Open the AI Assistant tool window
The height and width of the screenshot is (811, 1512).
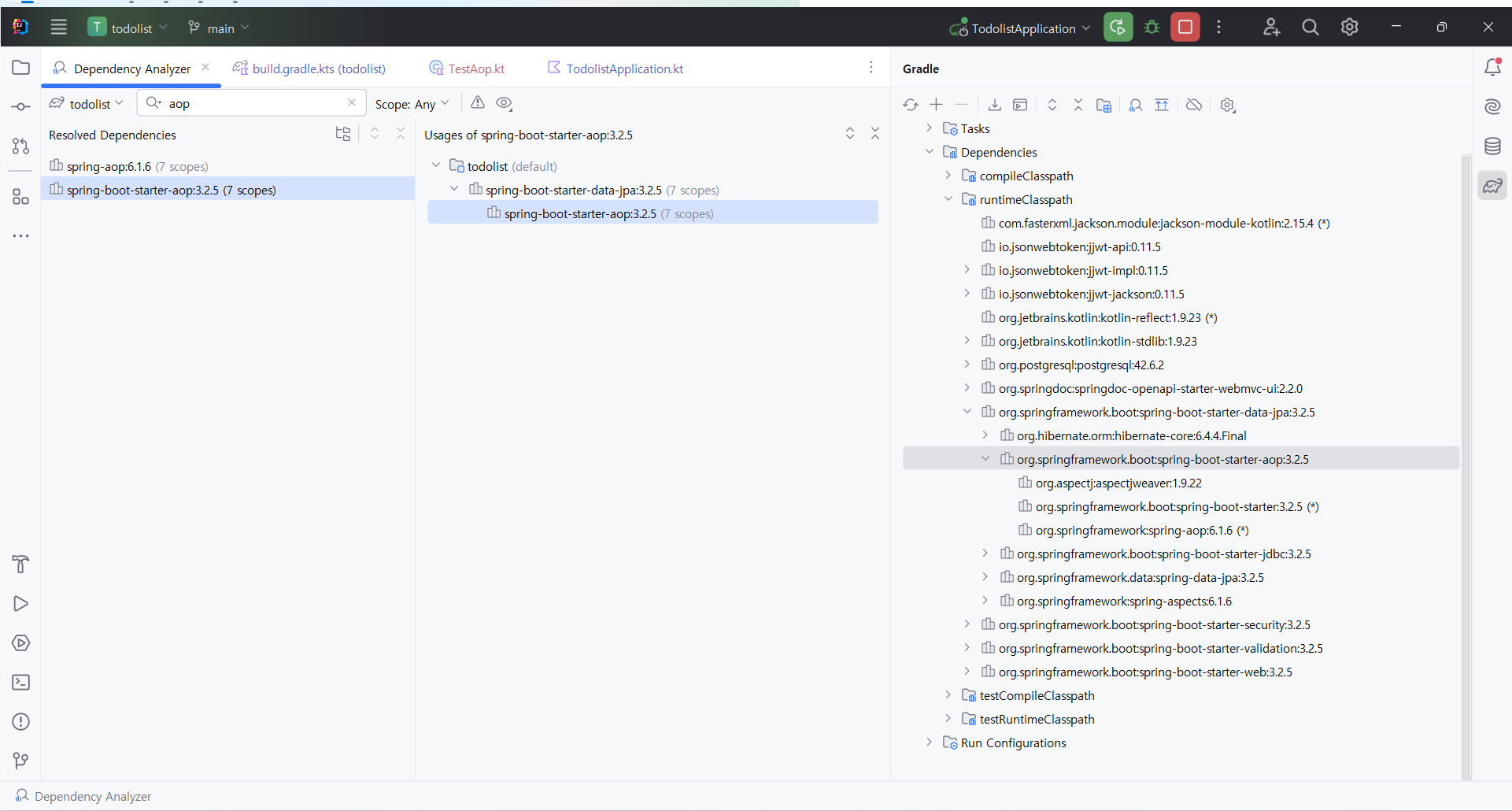pyautogui.click(x=1492, y=106)
